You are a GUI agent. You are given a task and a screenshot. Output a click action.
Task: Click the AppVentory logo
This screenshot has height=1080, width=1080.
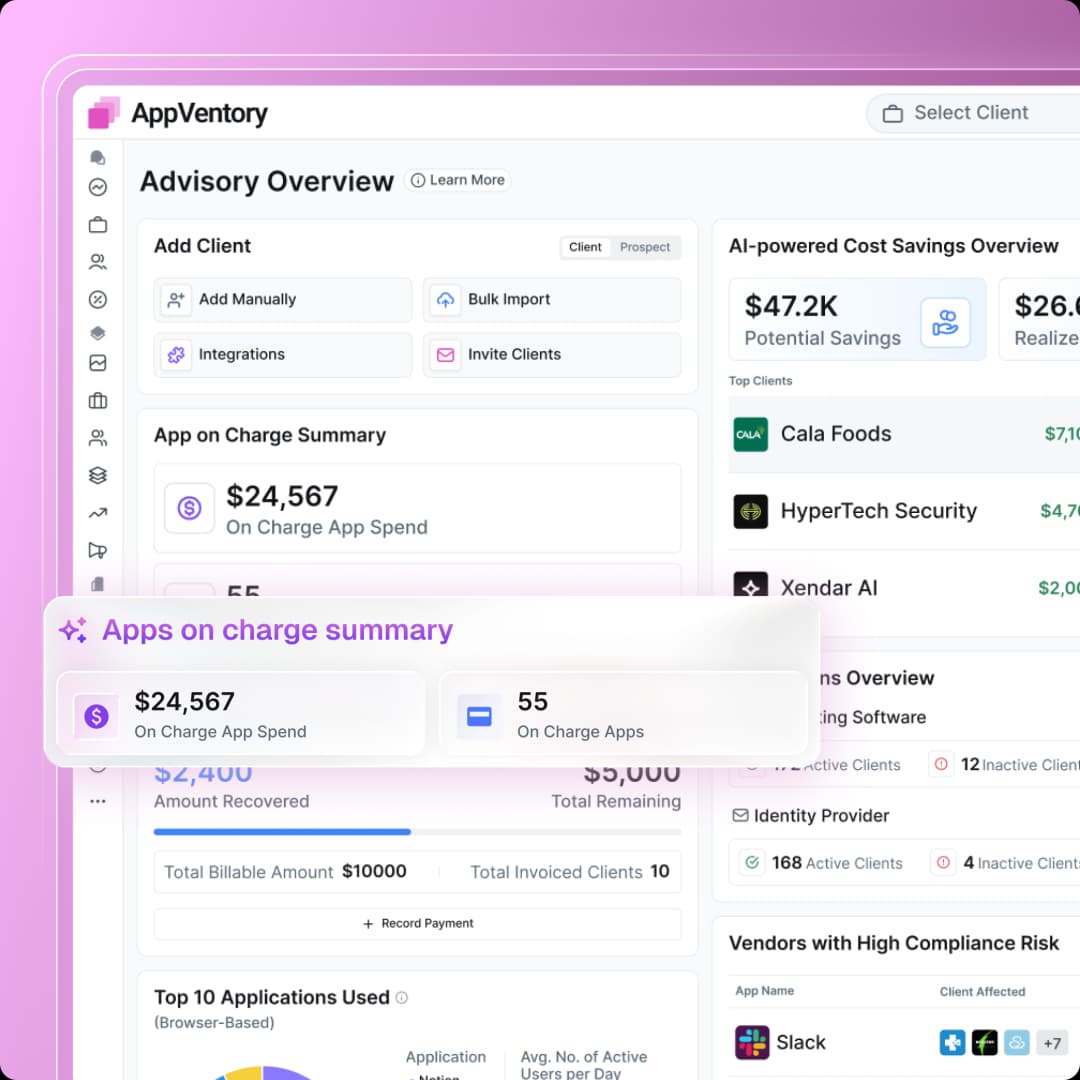[178, 113]
